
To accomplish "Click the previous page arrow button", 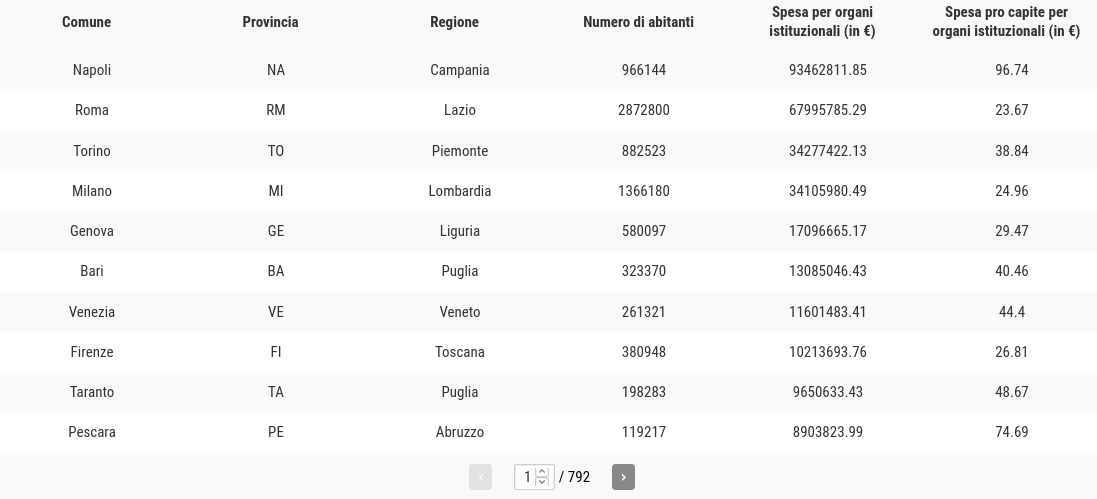I will (x=480, y=477).
